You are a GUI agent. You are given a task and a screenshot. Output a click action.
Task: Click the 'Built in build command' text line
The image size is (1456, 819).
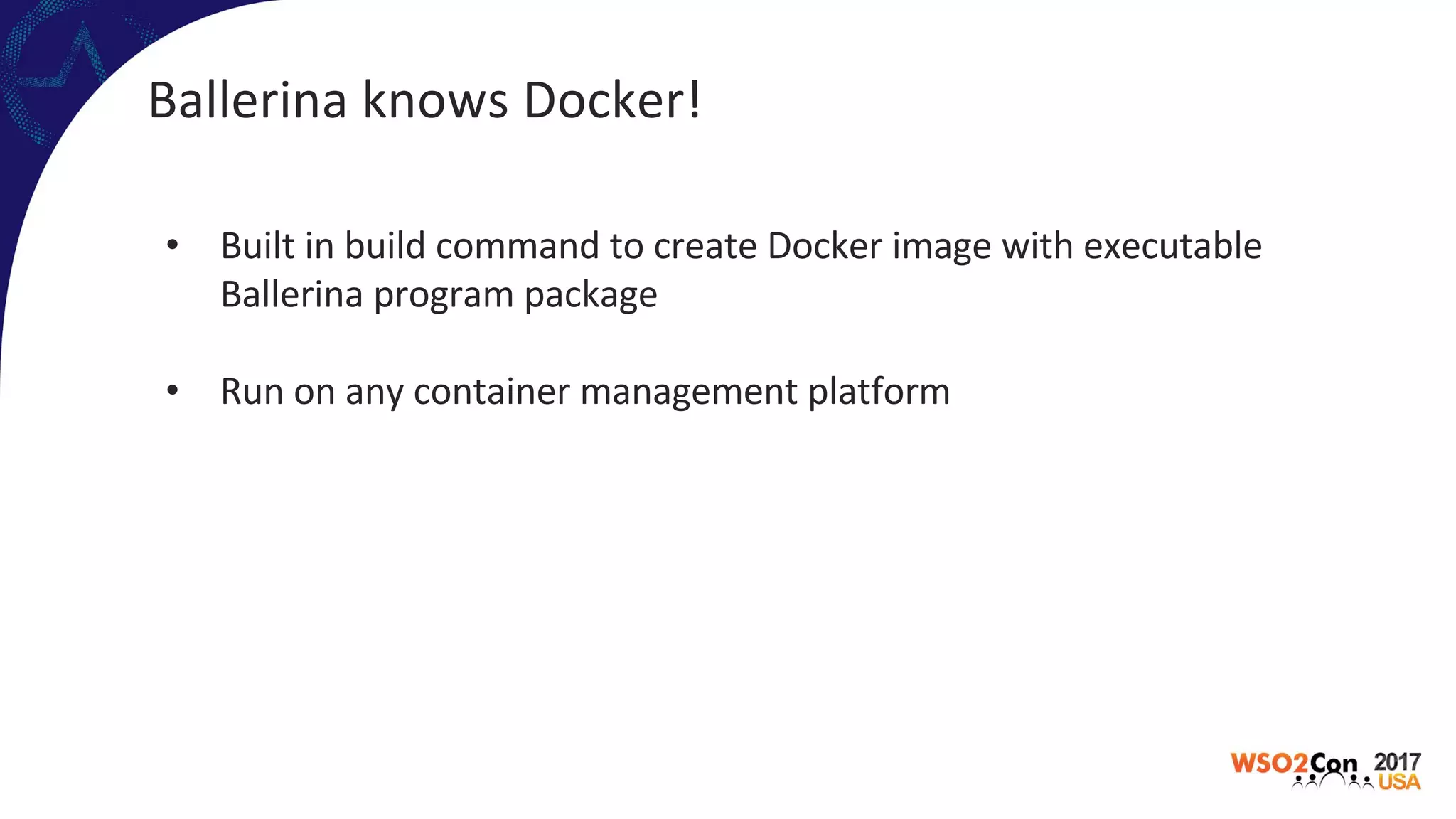pyautogui.click(x=741, y=246)
